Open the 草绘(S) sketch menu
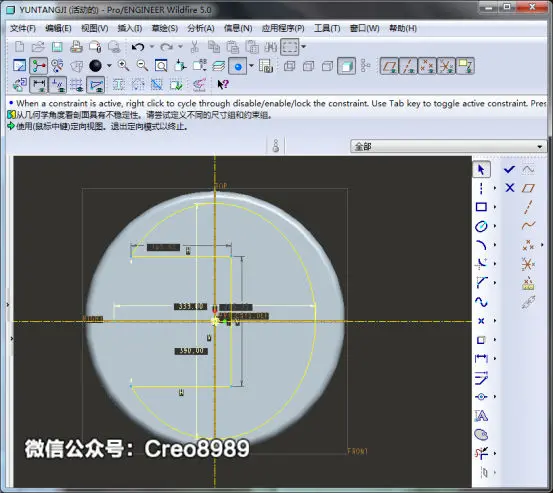The height and width of the screenshot is (493, 553). point(165,28)
